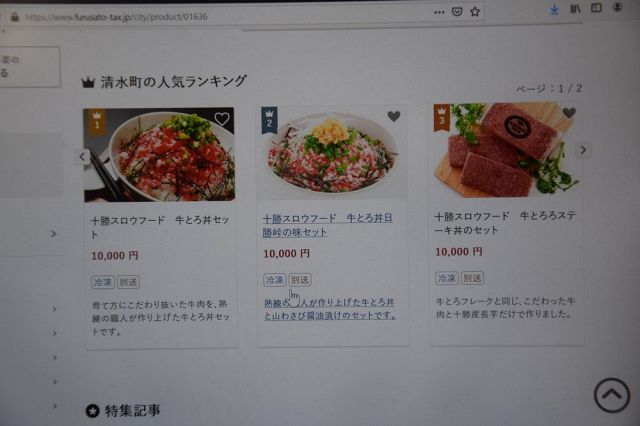
Task: Click the scroll-to-top circular arrow button
Action: click(612, 395)
